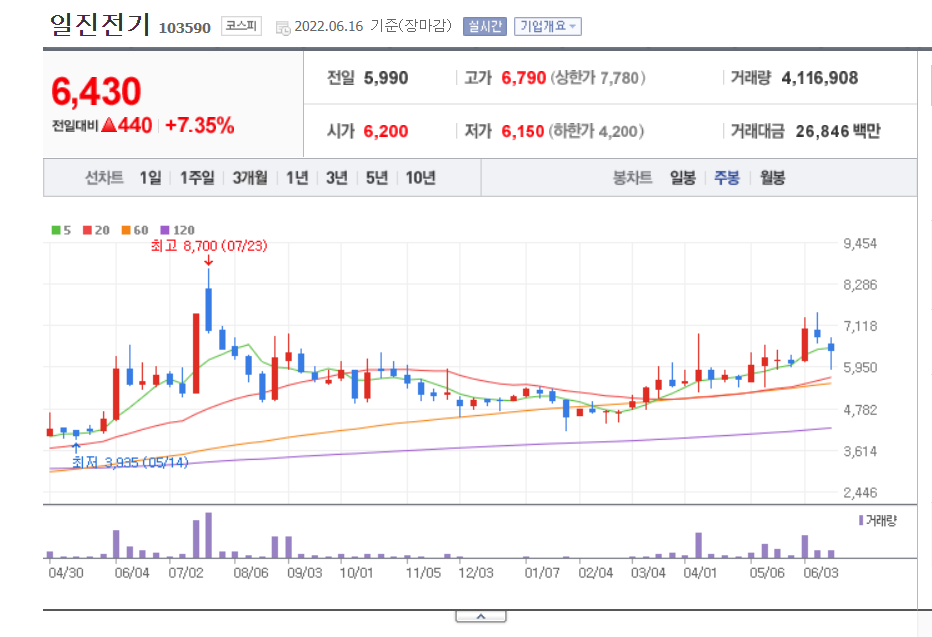Select the 1주일 line chart tab
Screen dimensions: 932x637
click(197, 178)
